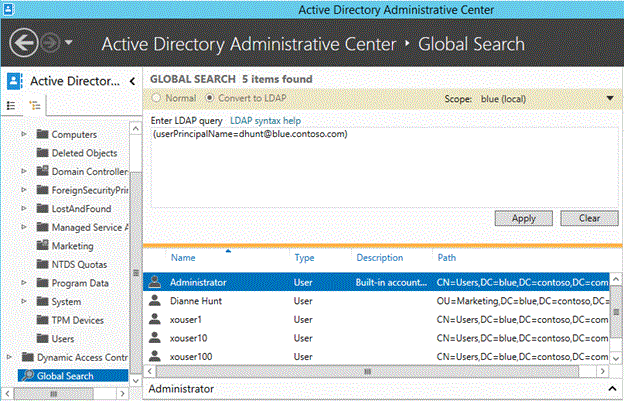Sort results by Type column header
The image size is (624, 401).
point(304,258)
